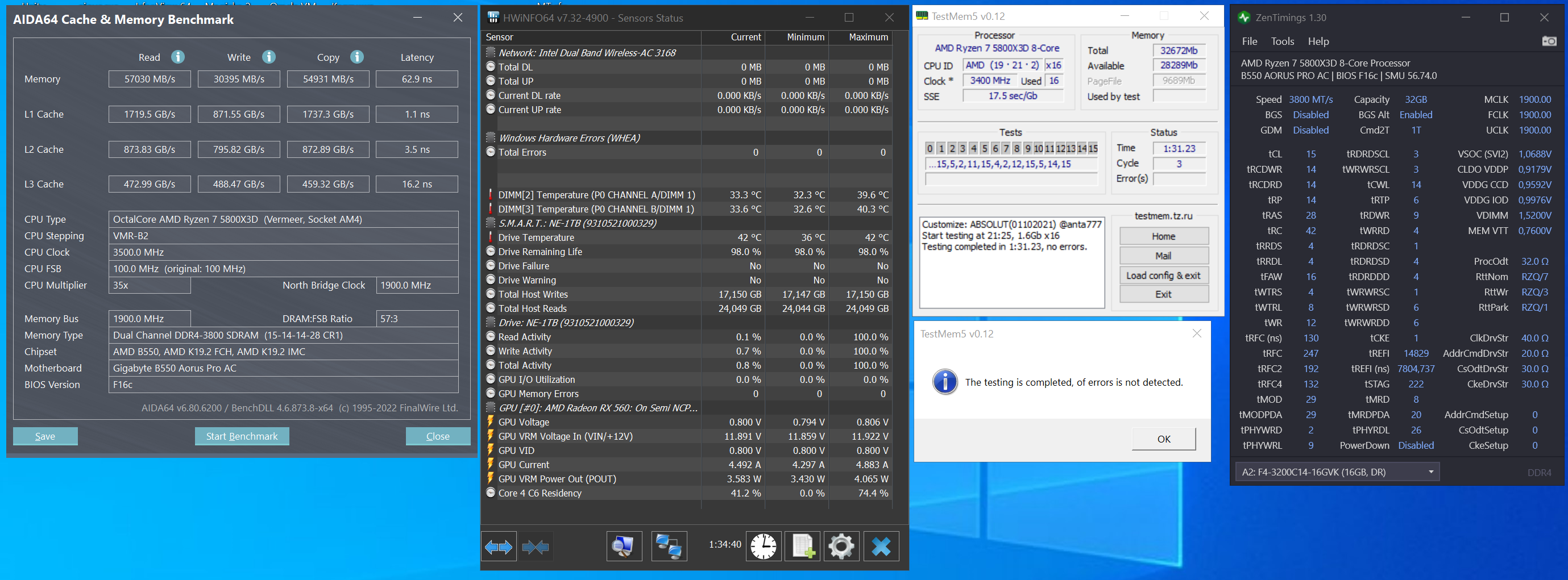Click the Total memory field showing 32672Mb
The height and width of the screenshot is (580, 1568).
tap(1179, 51)
